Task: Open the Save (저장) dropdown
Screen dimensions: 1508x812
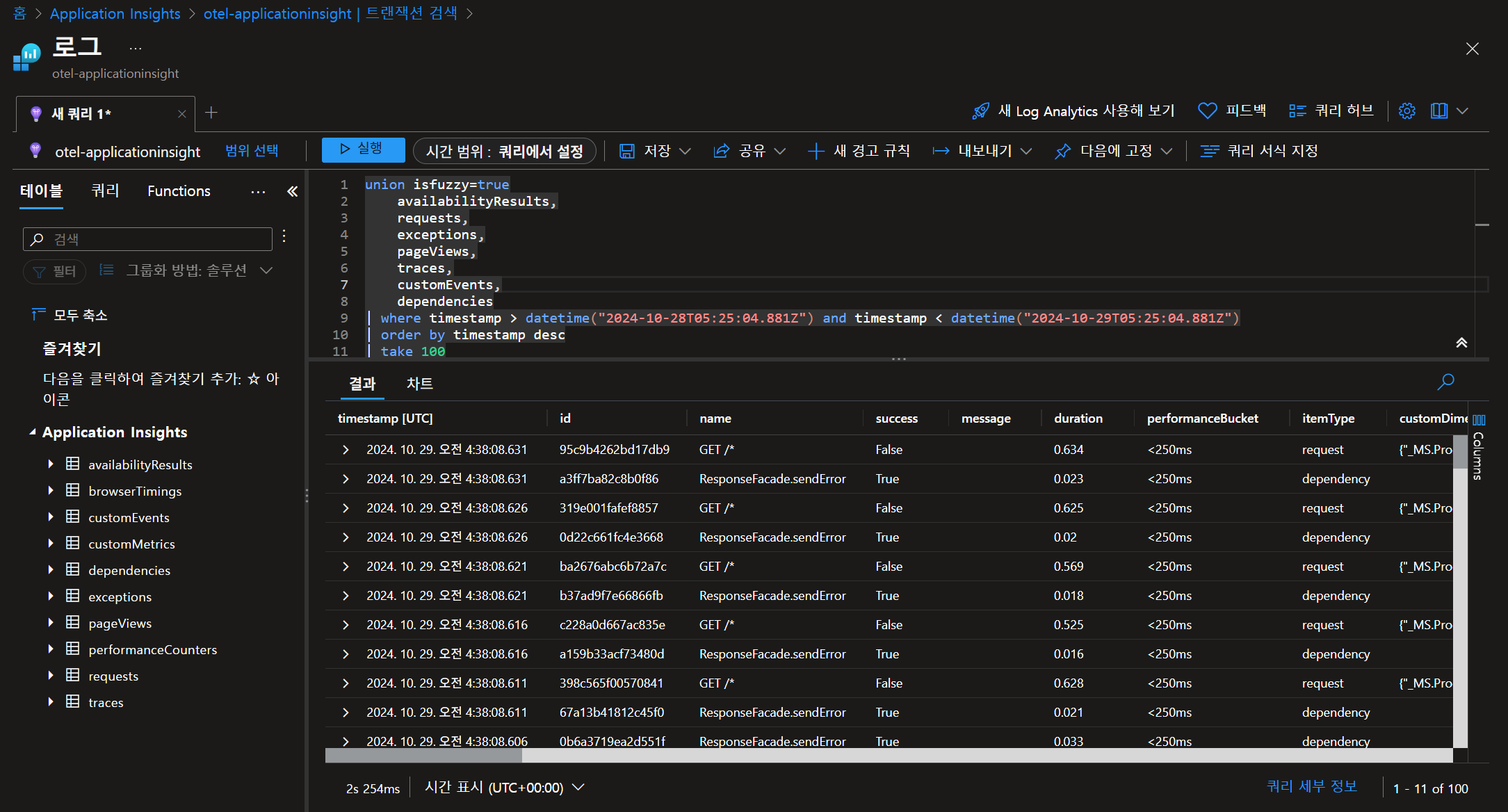Action: tap(685, 151)
